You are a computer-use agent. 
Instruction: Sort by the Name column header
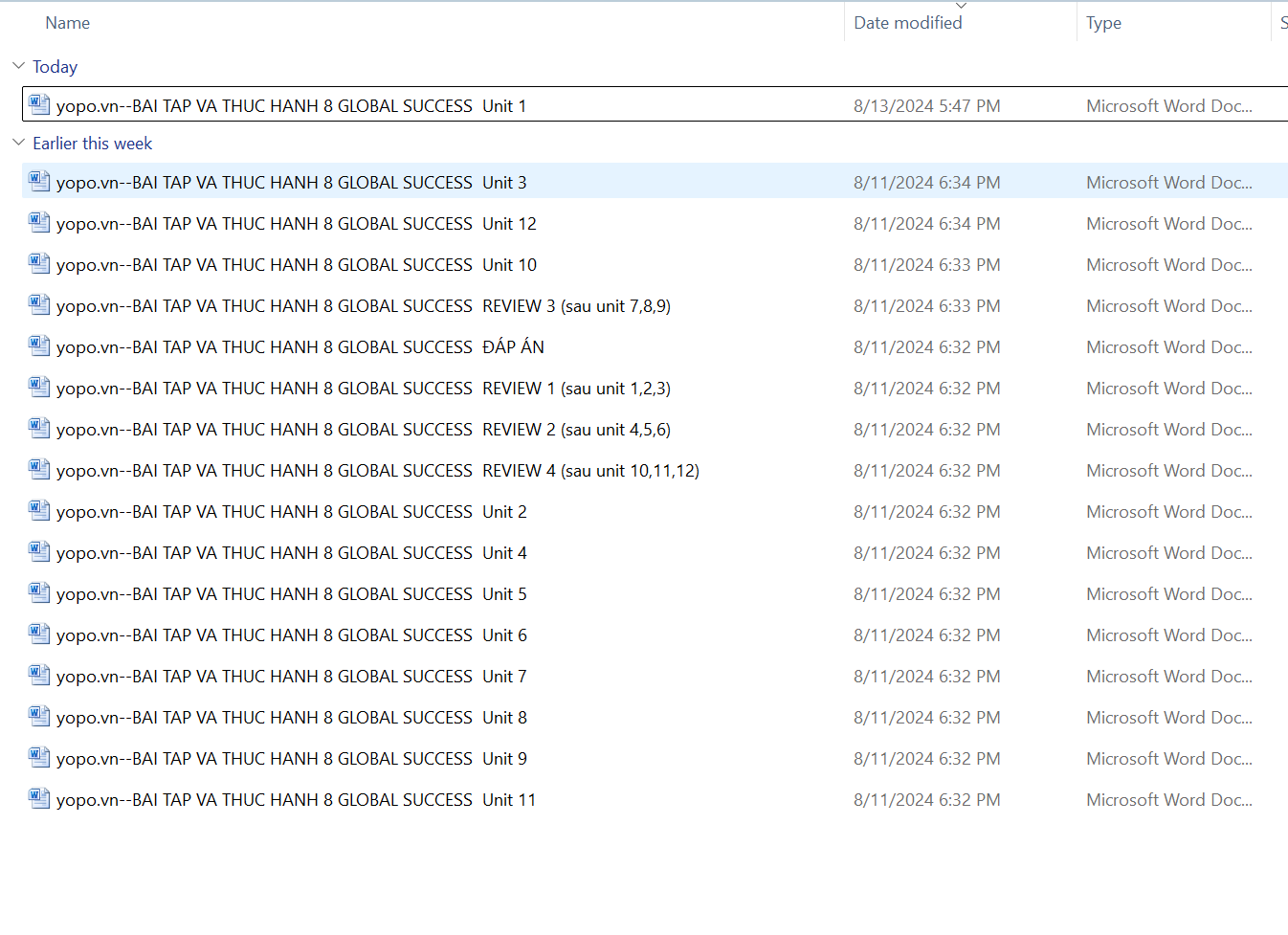click(68, 23)
